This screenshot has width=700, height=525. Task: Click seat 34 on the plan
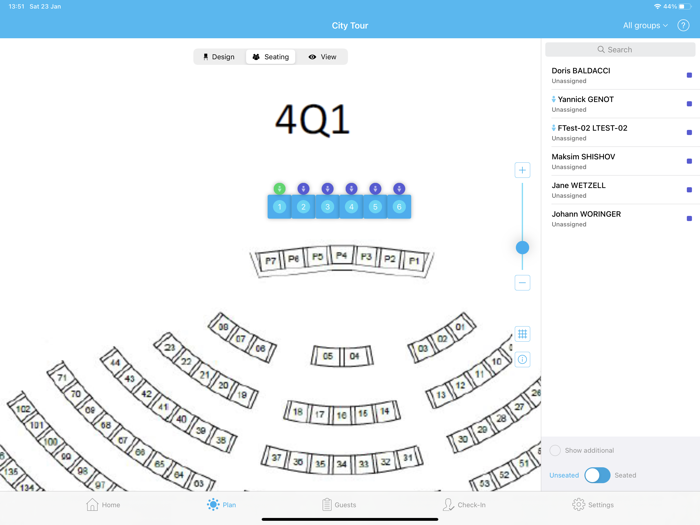coord(342,464)
